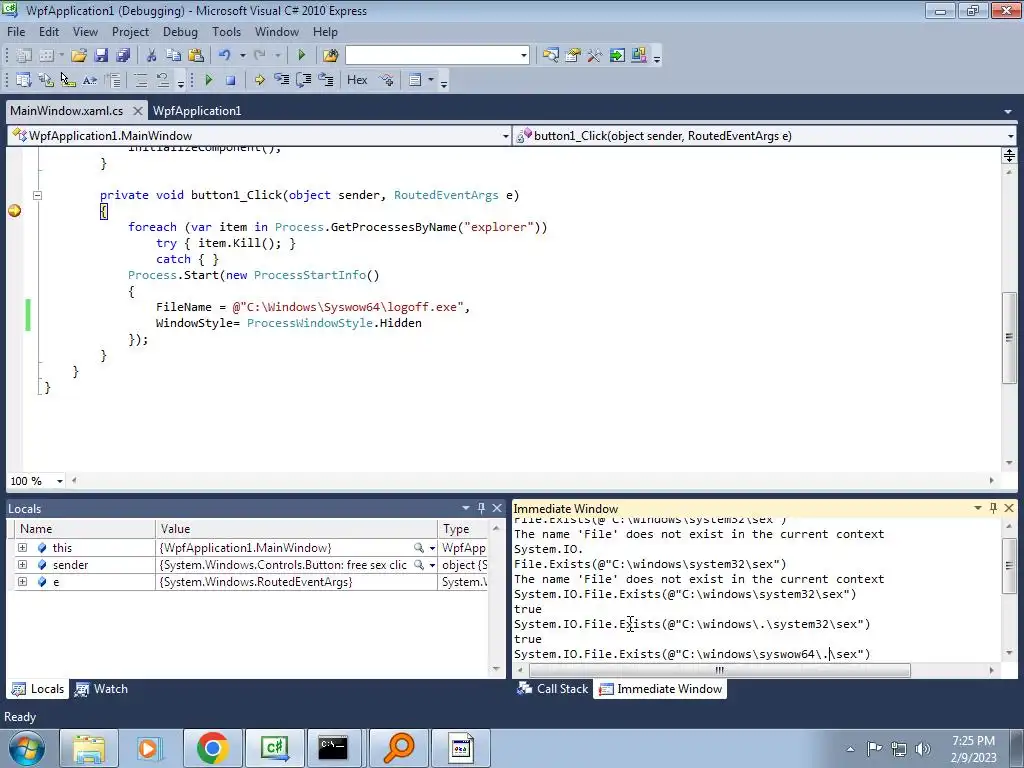Open the Edit menu
The width and height of the screenshot is (1024, 768).
coord(48,32)
